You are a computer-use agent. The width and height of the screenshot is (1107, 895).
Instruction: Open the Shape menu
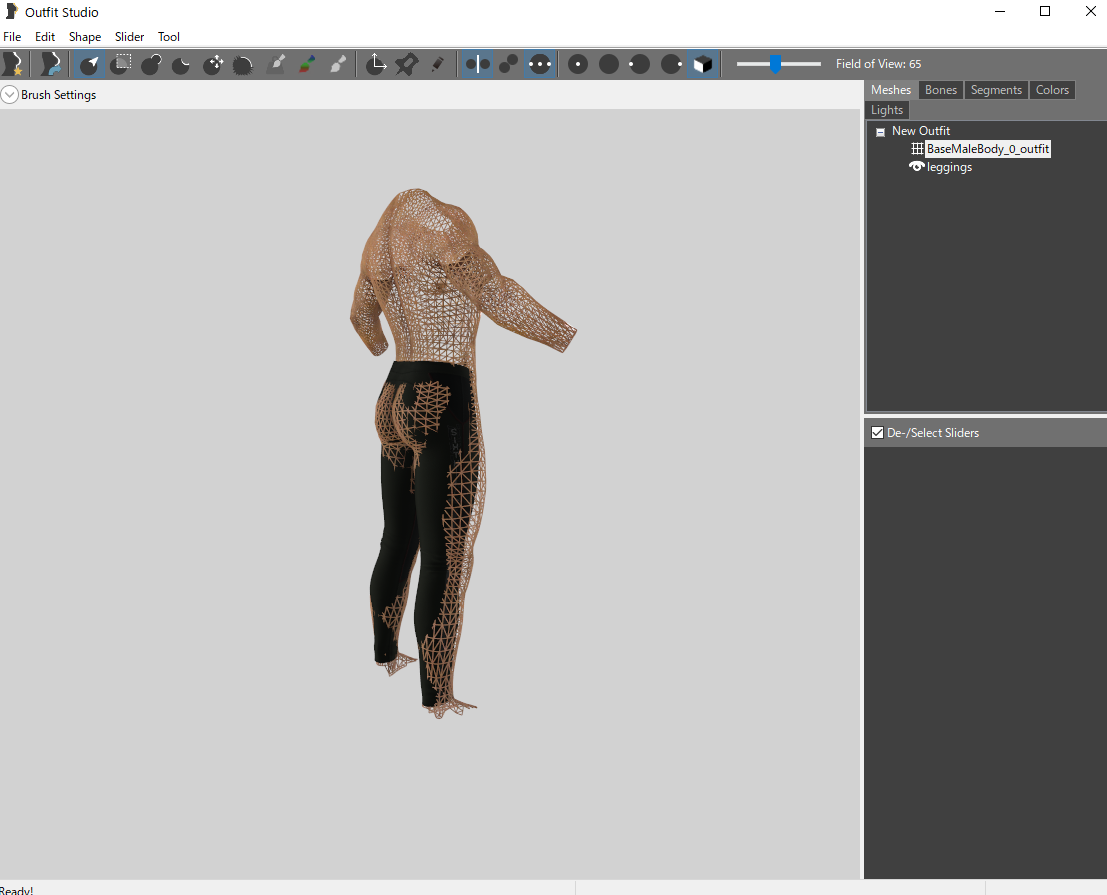point(85,37)
